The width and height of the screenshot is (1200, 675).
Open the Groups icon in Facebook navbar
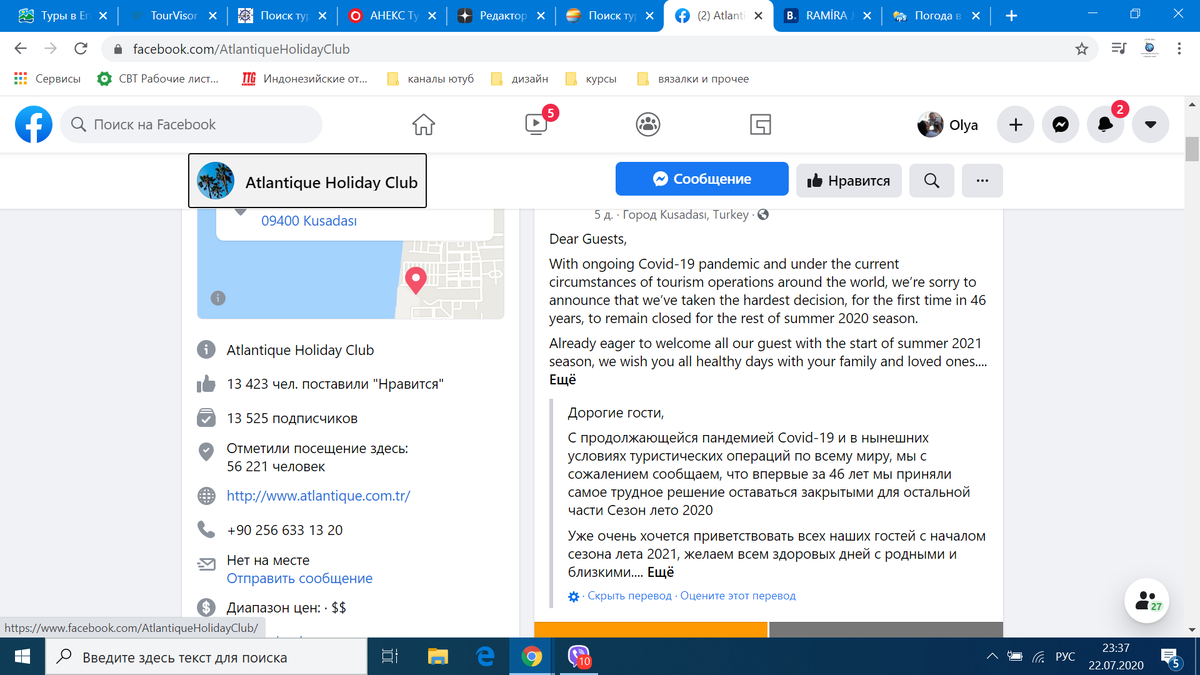648,124
